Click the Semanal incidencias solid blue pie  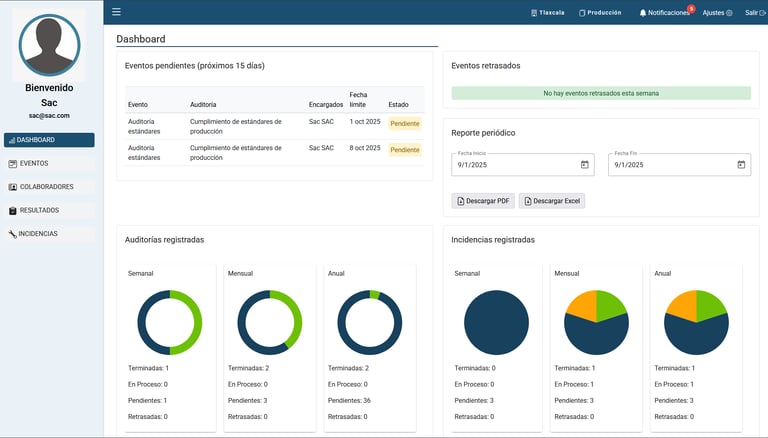(496, 322)
